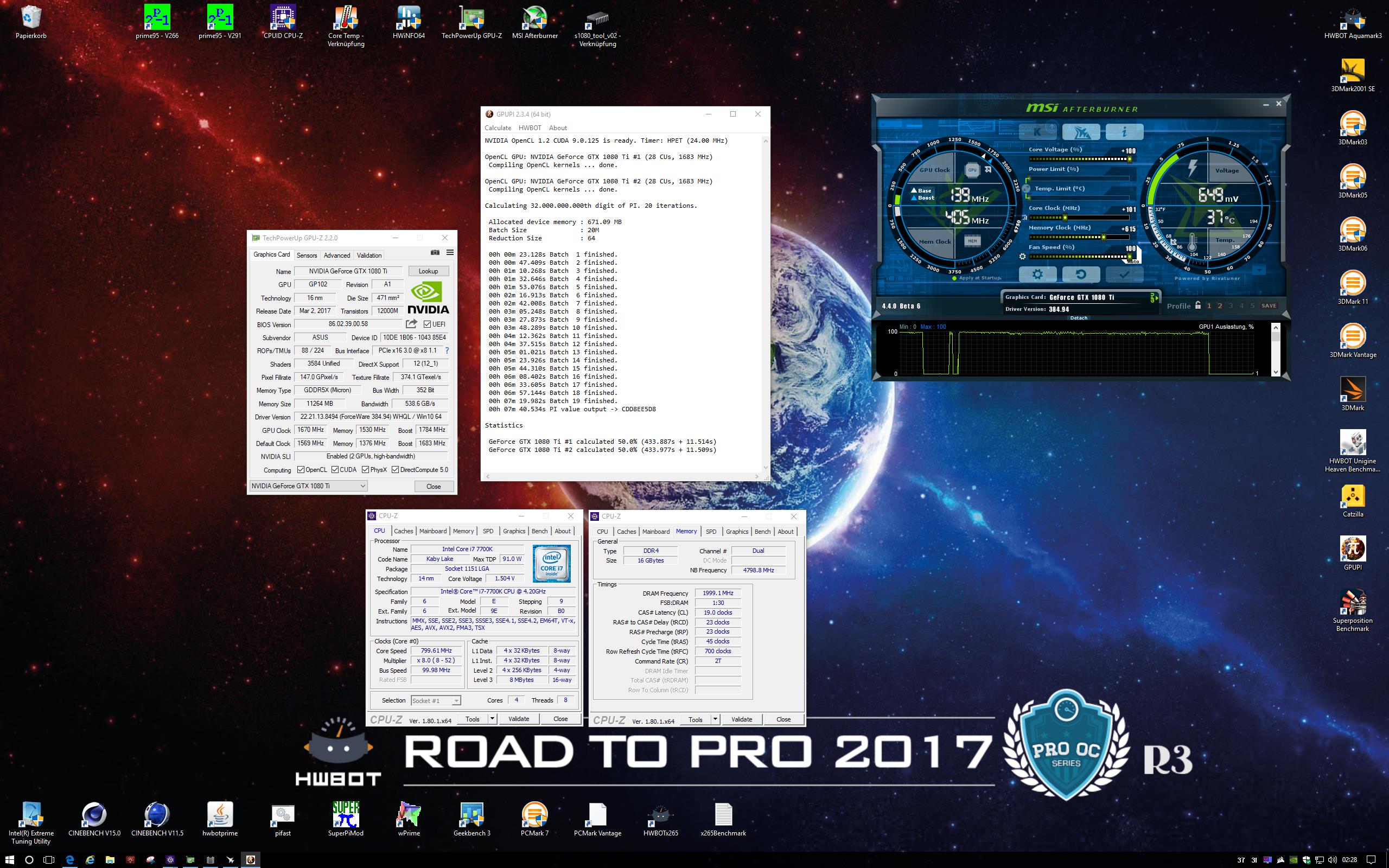Image resolution: width=1389 pixels, height=868 pixels.
Task: Open Afterburner information i button
Action: 1124,131
